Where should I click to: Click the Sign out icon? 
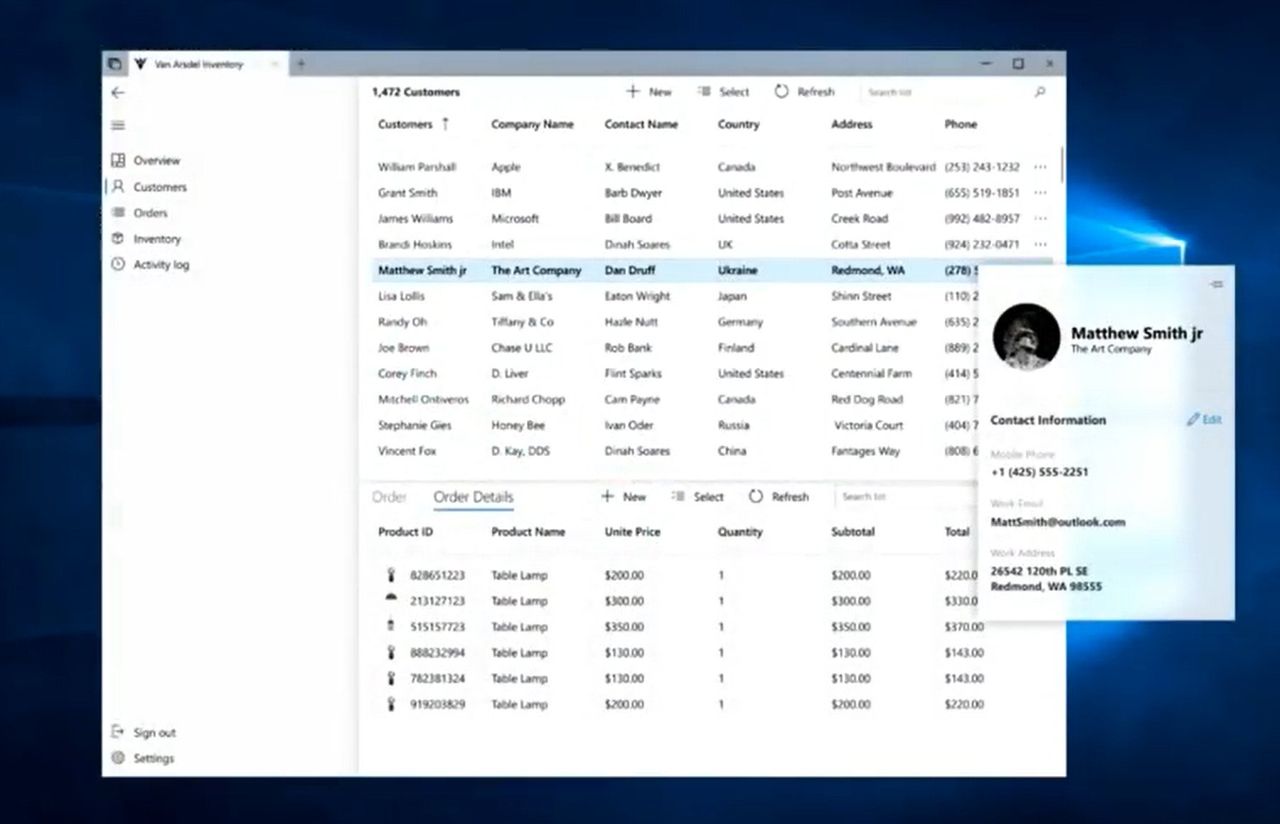point(118,732)
